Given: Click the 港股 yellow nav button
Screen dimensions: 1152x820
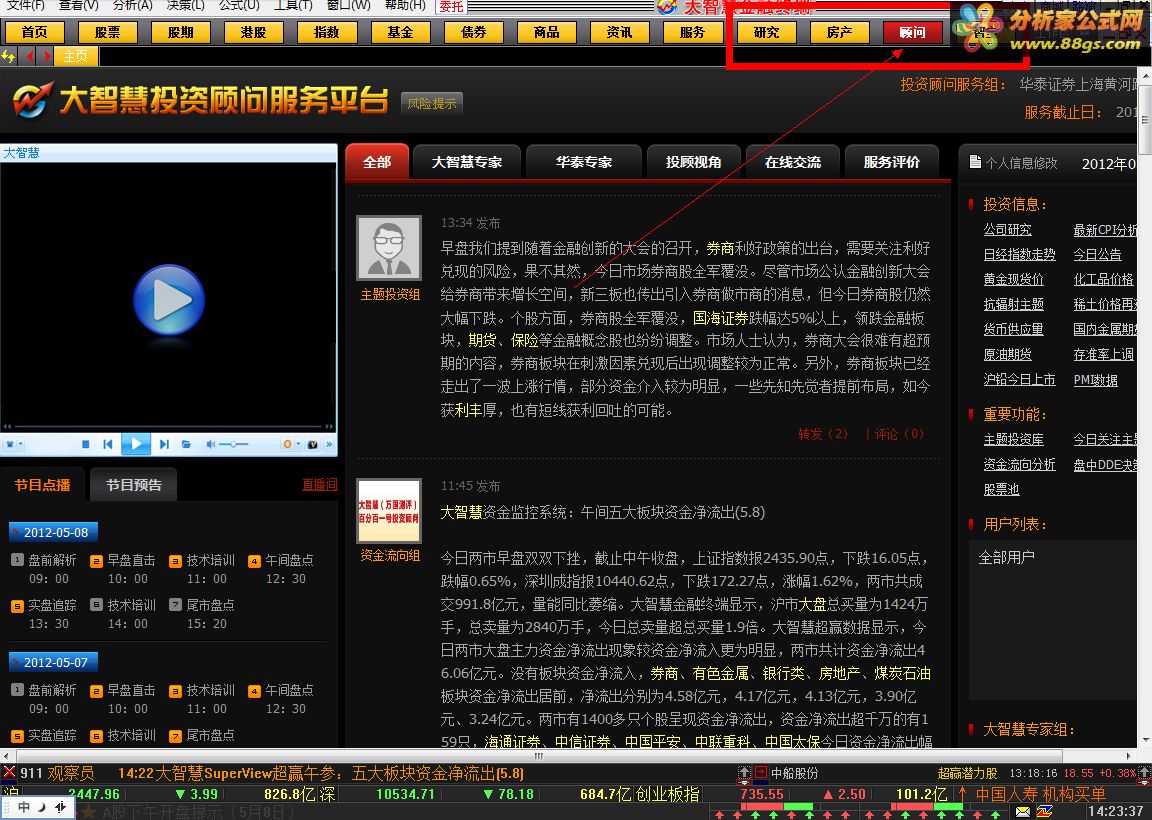Looking at the screenshot, I should click(x=253, y=32).
